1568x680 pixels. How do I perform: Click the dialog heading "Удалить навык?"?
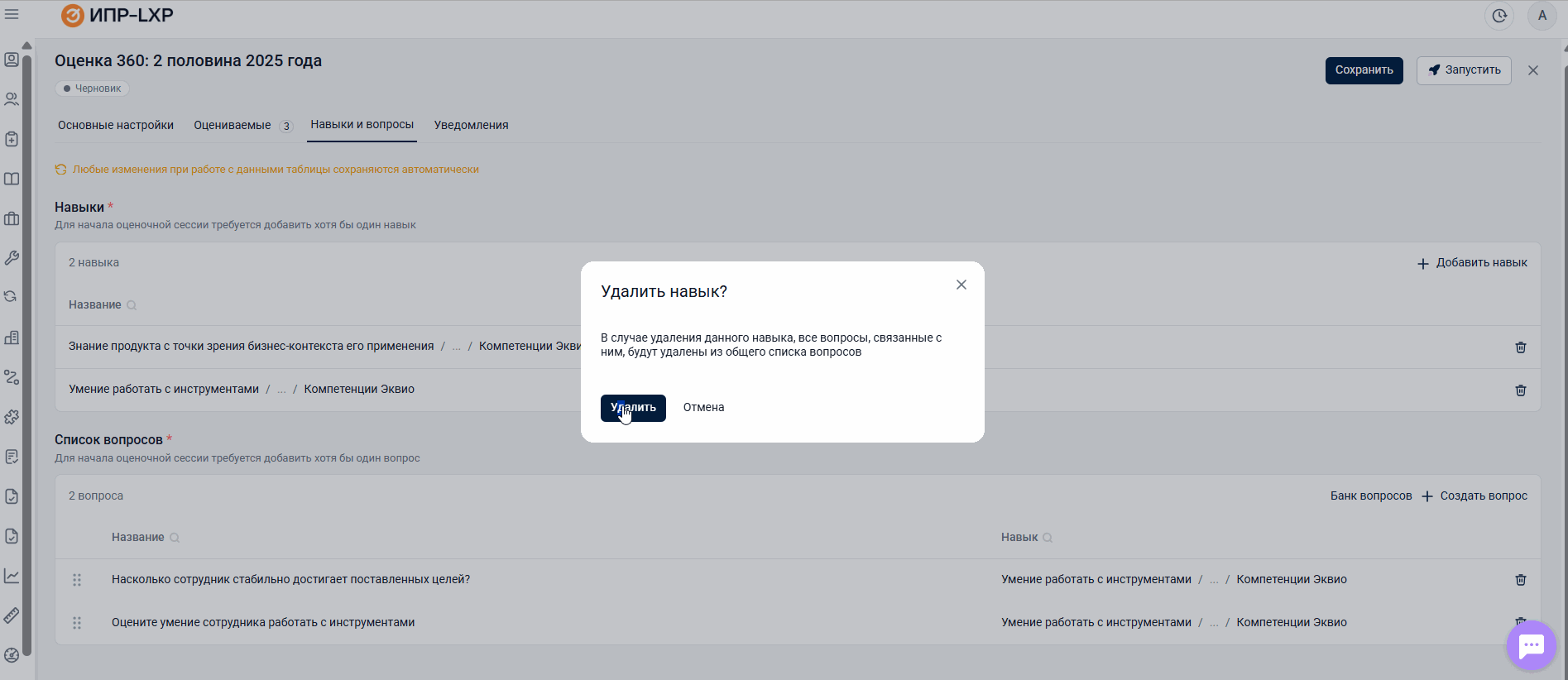coord(664,292)
